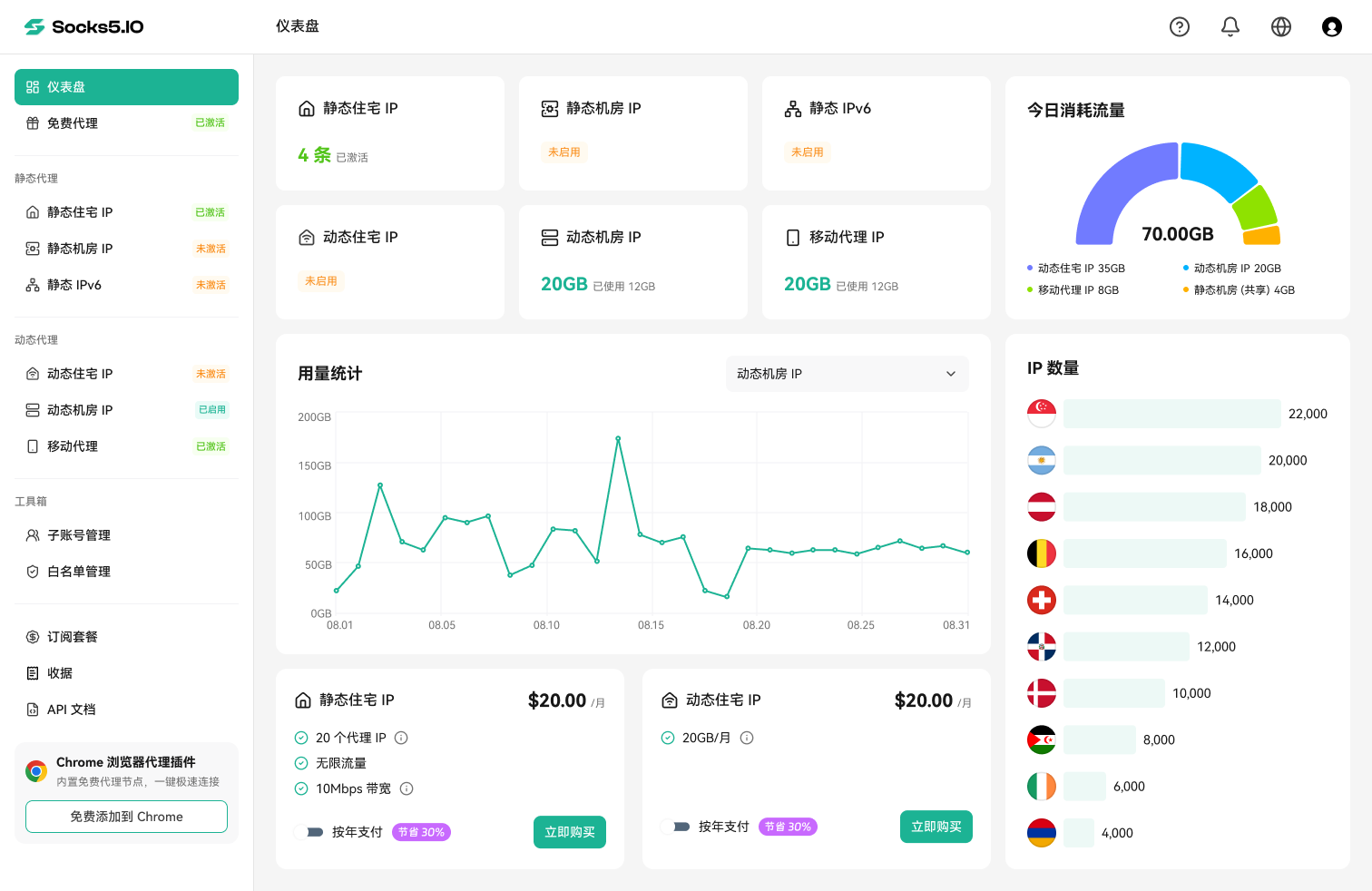Screen dimensions: 1372x891
Task: Open 白名单管理 in sidebar
Action: click(x=126, y=572)
